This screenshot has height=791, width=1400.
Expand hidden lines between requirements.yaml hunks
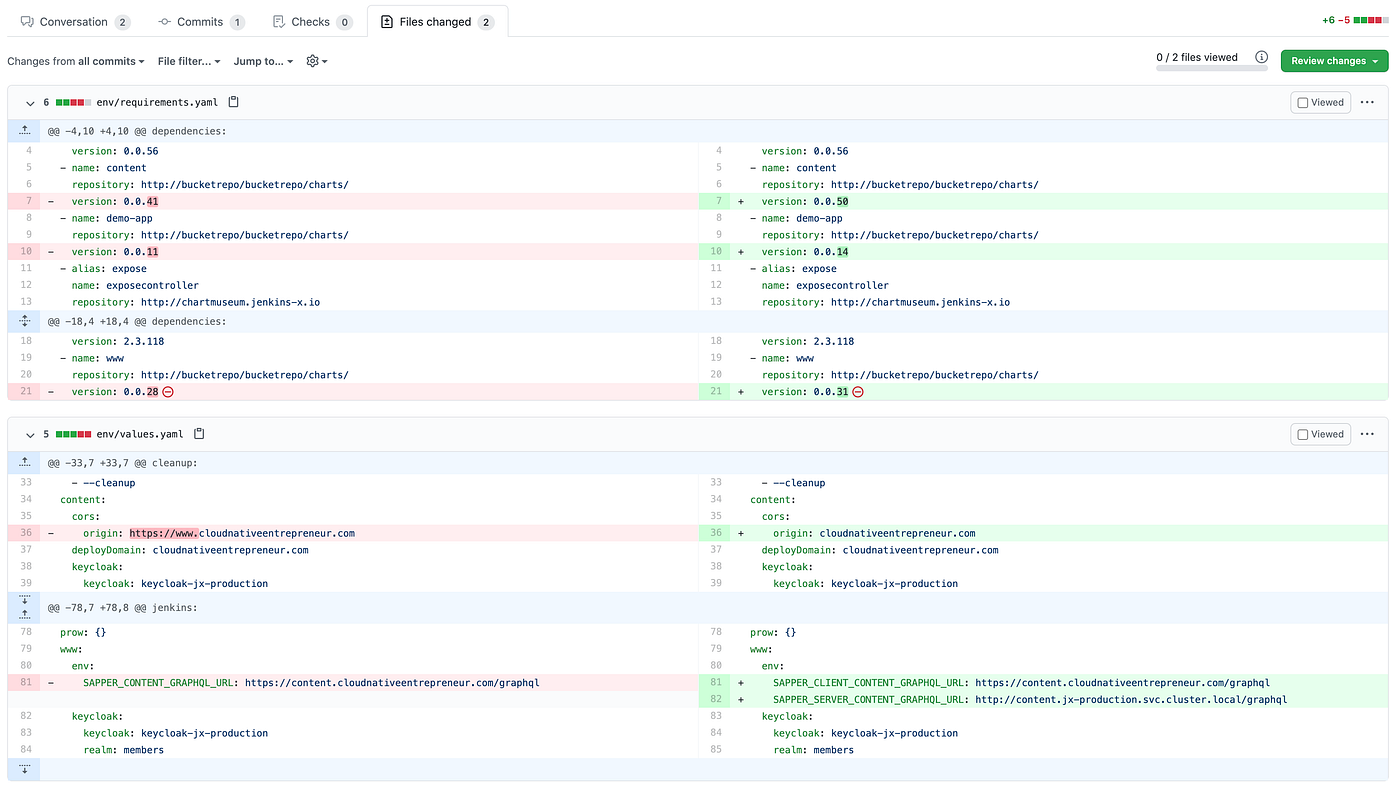pos(24,321)
